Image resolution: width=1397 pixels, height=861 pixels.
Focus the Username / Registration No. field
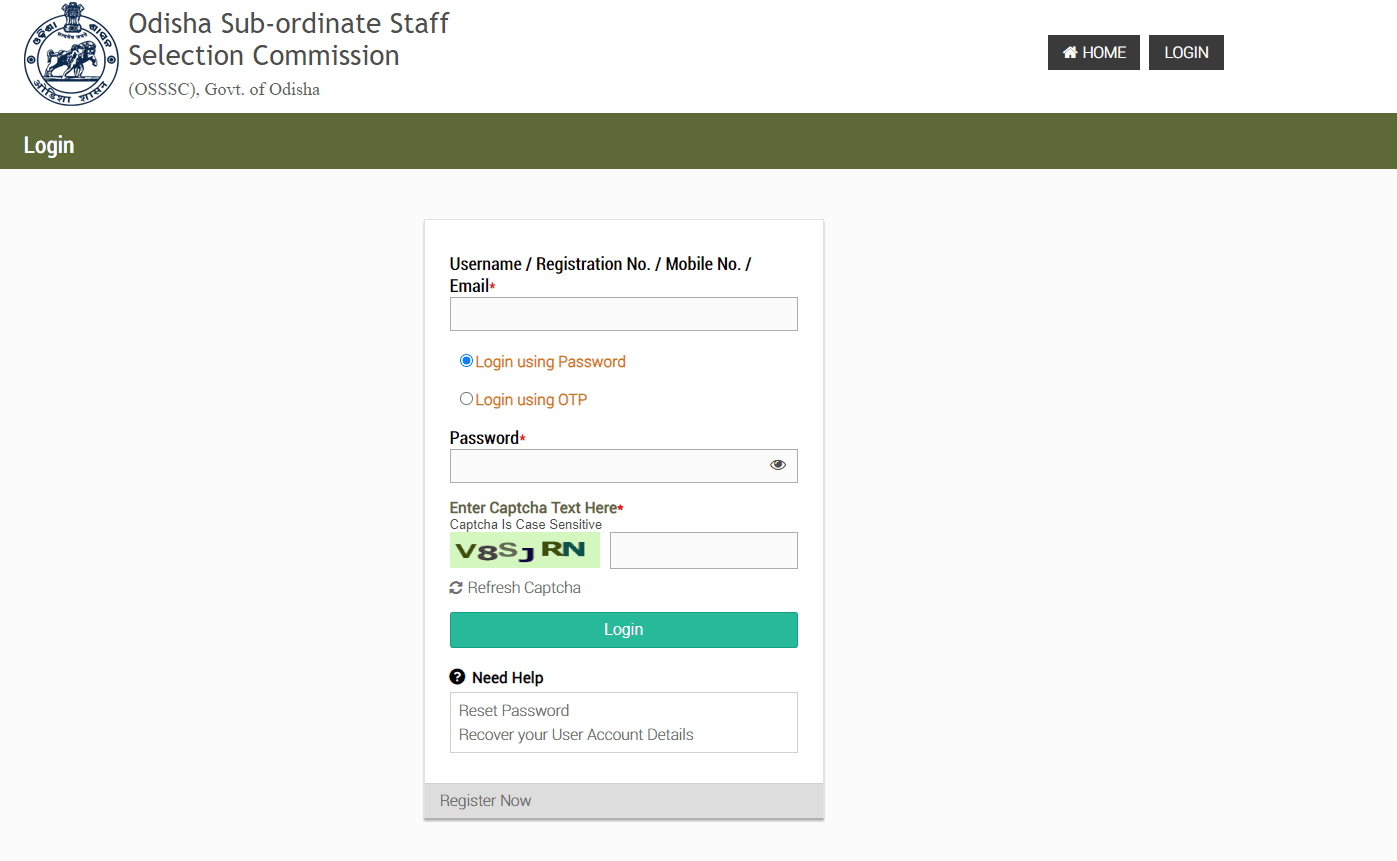click(x=623, y=314)
